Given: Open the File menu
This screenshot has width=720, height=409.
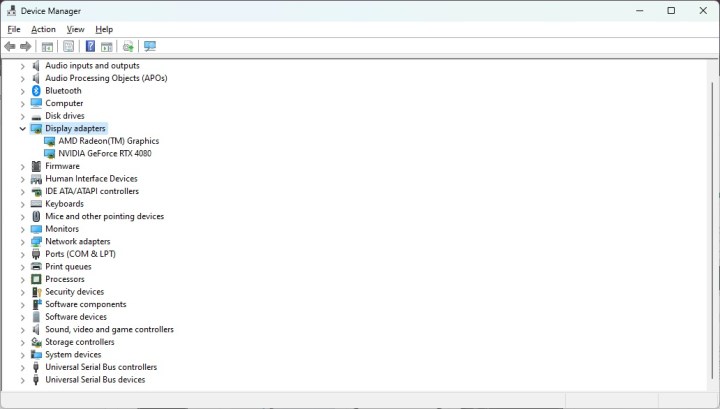Looking at the screenshot, I should (x=14, y=30).
